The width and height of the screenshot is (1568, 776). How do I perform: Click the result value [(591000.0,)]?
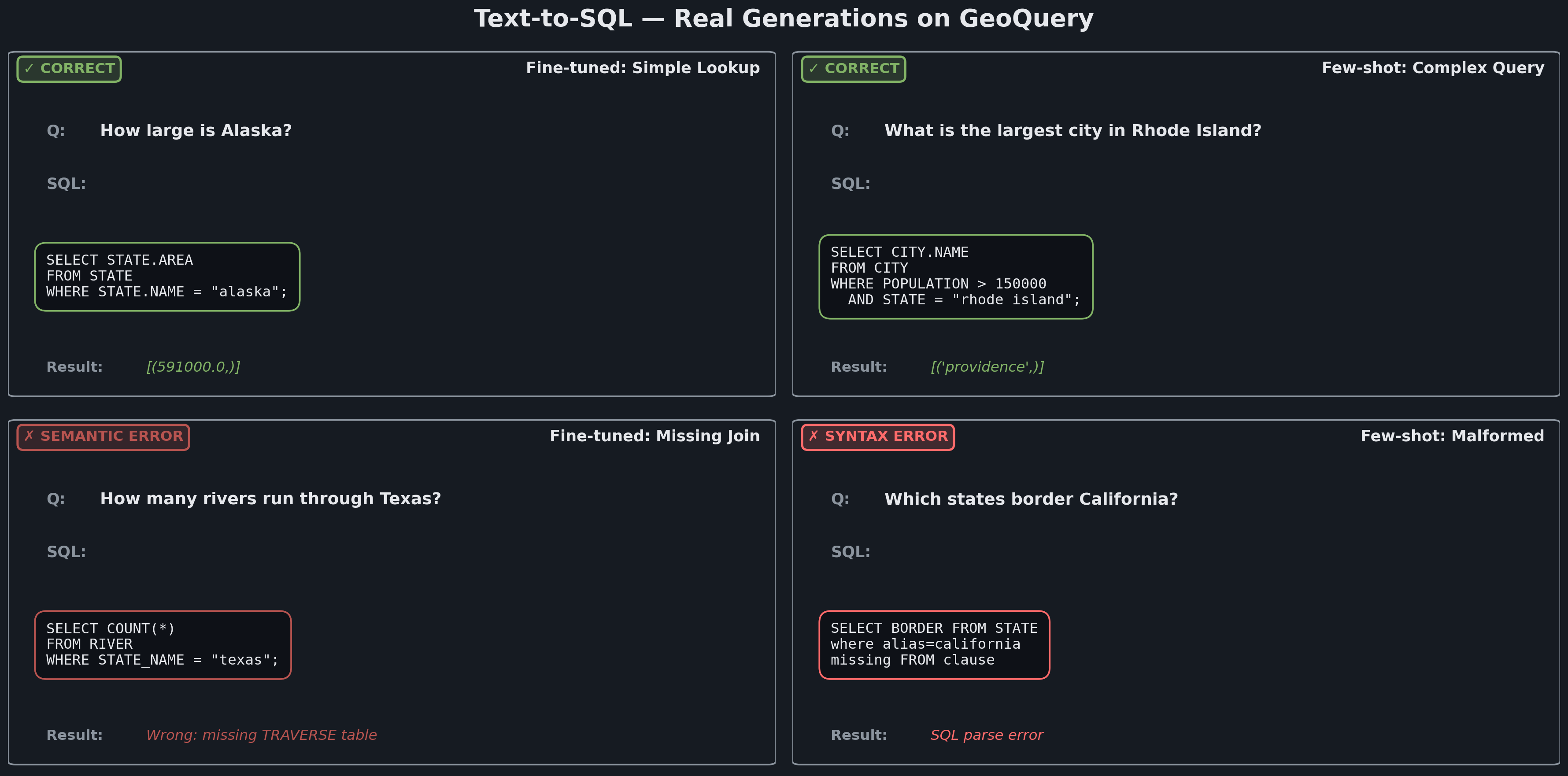[193, 367]
